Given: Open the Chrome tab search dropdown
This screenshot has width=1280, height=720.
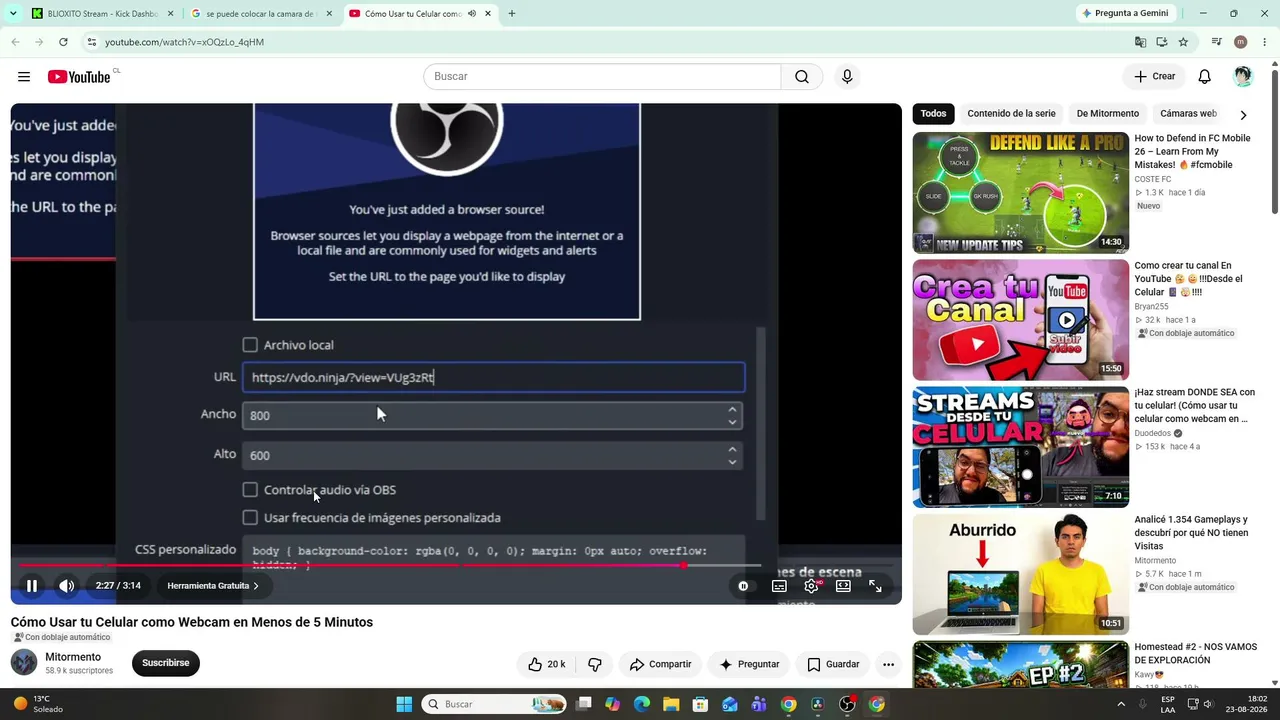Looking at the screenshot, I should [x=13, y=14].
